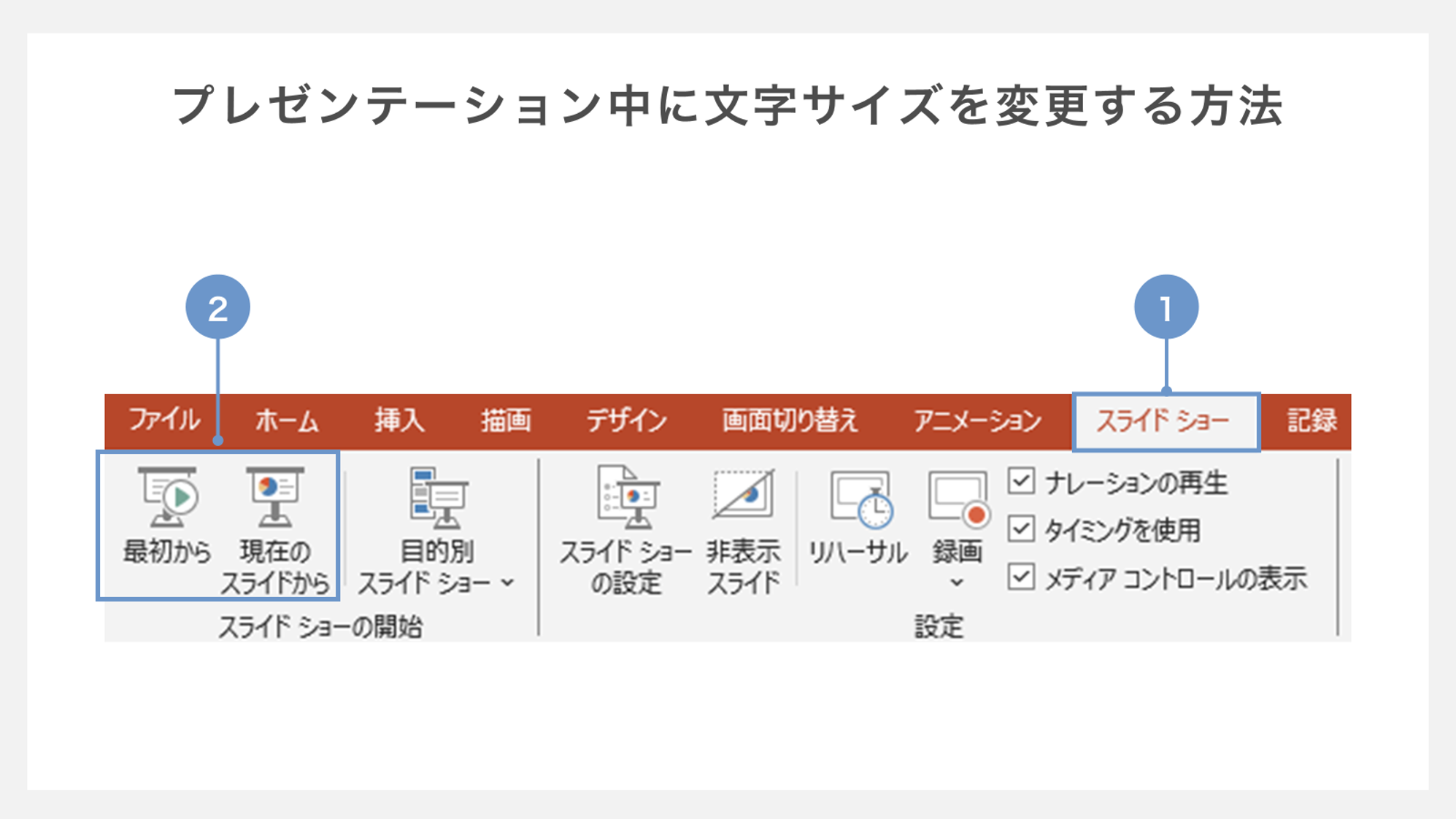This screenshot has width=1456, height=819.
Task: Switch to 描画 tab
Action: point(506,420)
